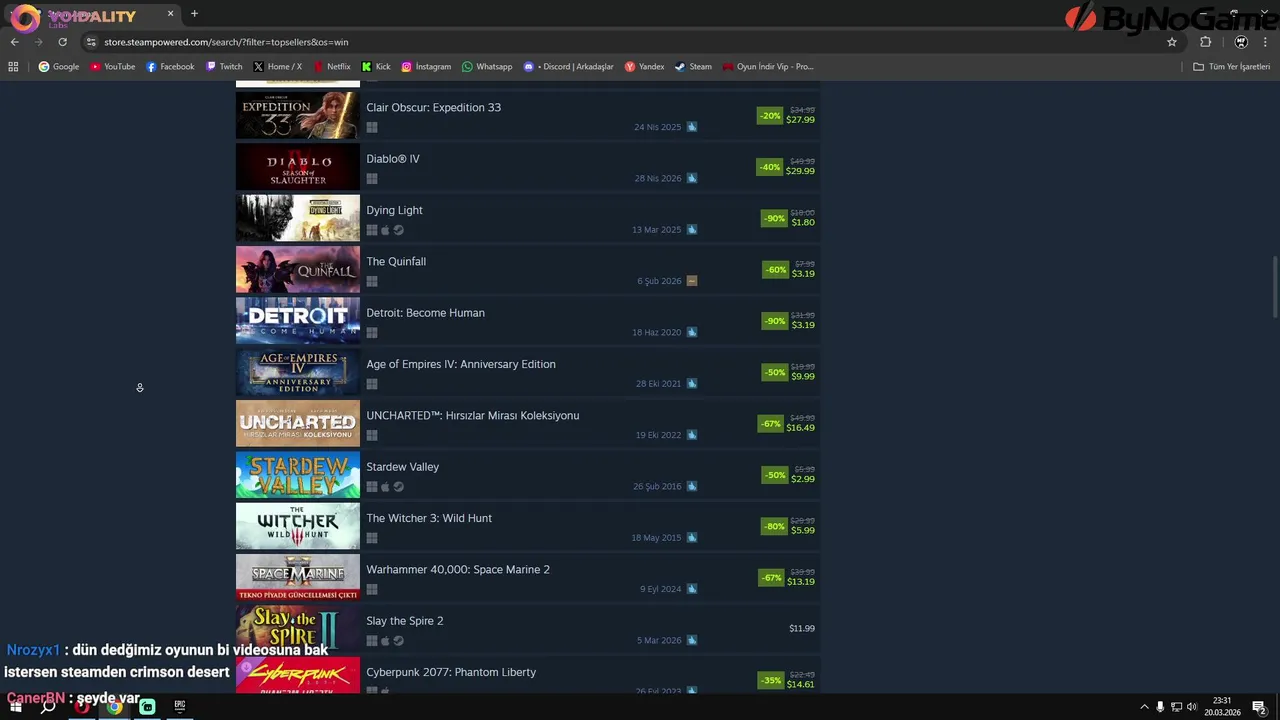Open the Tüm Yer İşaretleri folder
The image size is (1280, 720).
[1232, 67]
